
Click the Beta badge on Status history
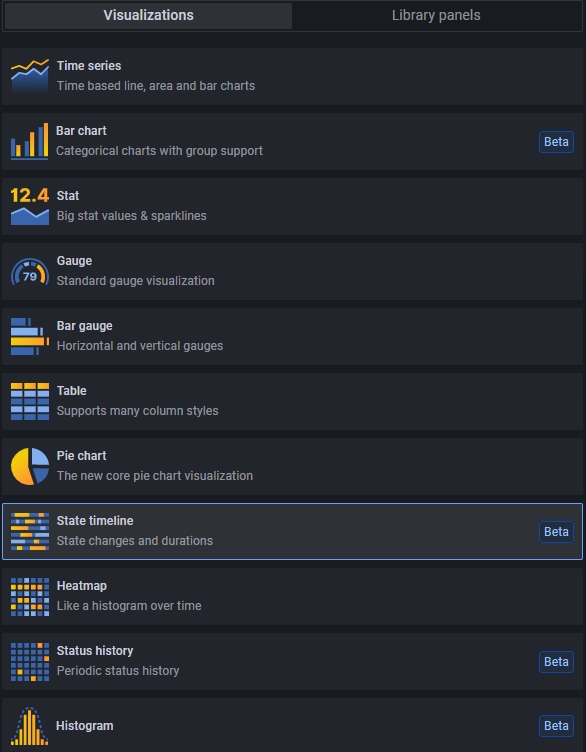point(556,662)
